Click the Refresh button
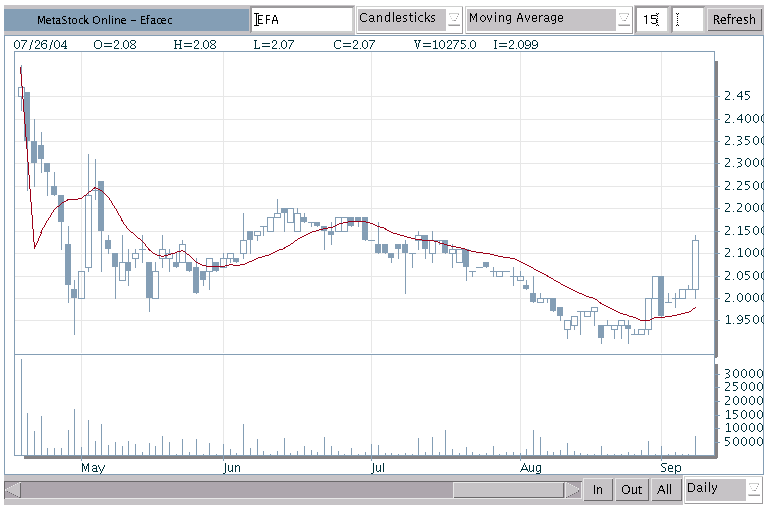This screenshot has width=771, height=510. point(734,20)
